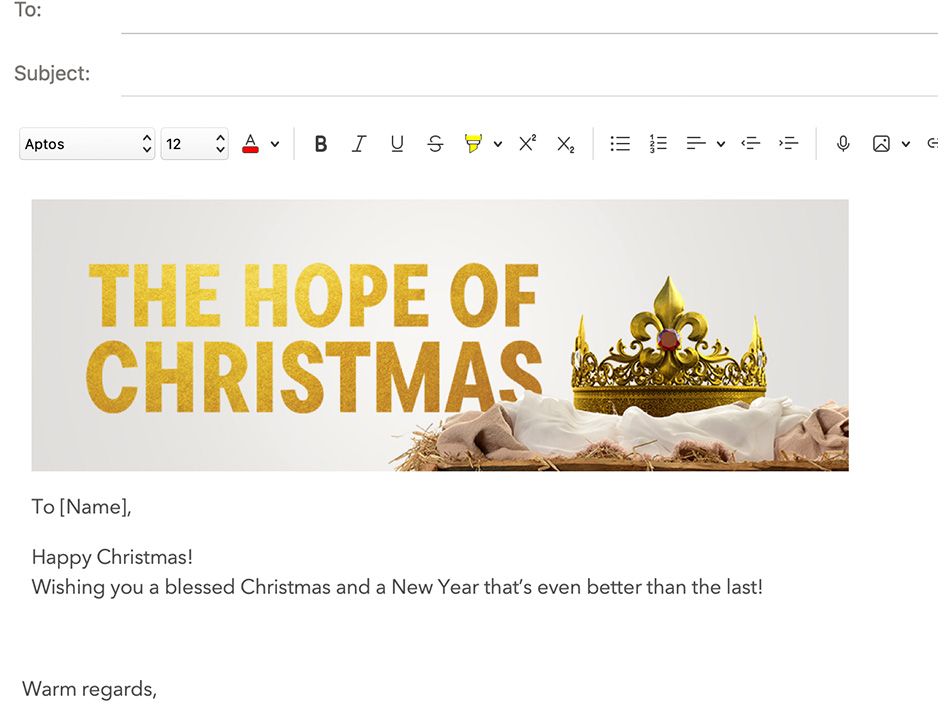Increase paragraph indent
938x708 pixels.
tap(788, 144)
